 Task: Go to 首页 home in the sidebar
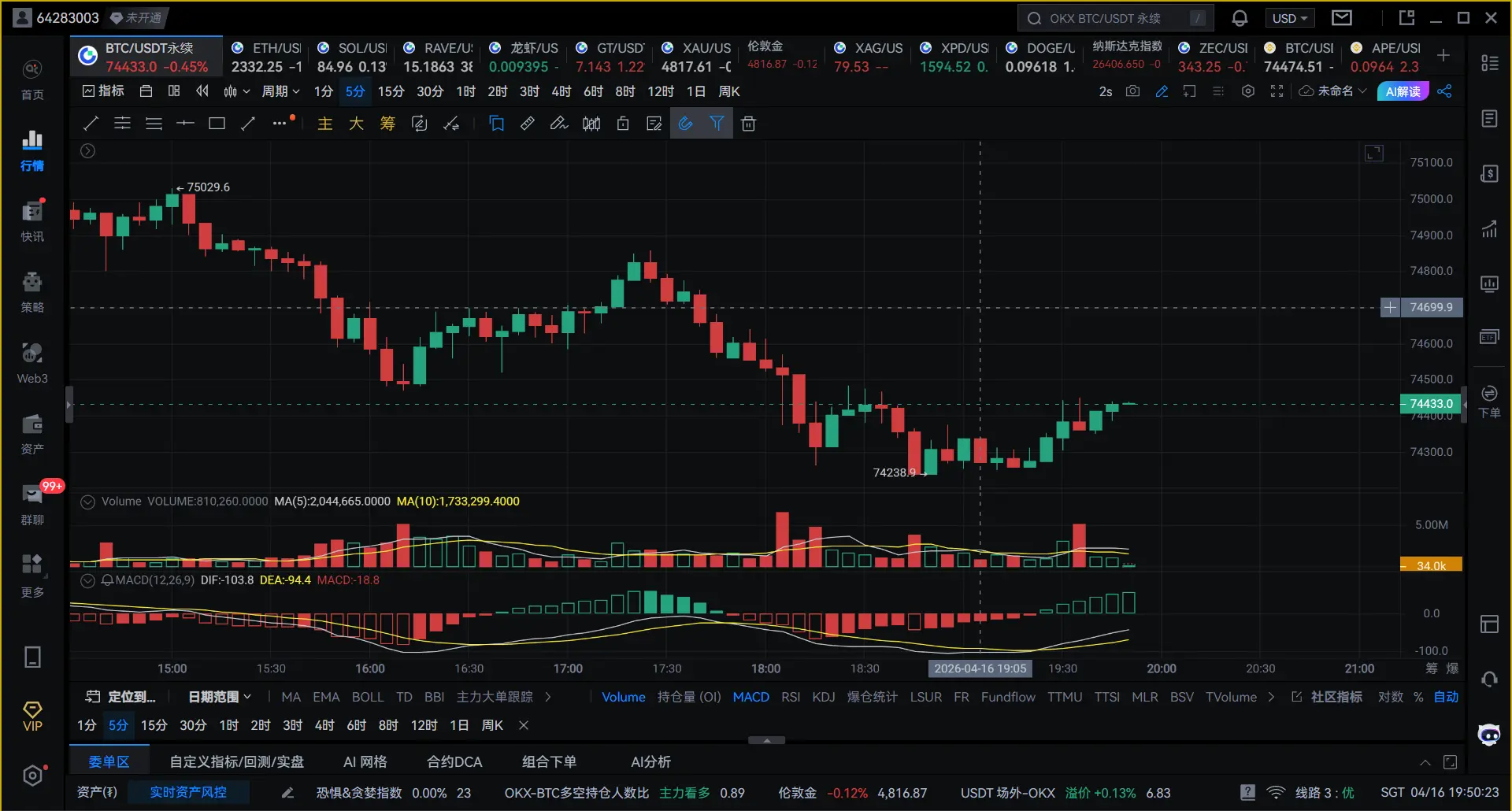point(32,80)
